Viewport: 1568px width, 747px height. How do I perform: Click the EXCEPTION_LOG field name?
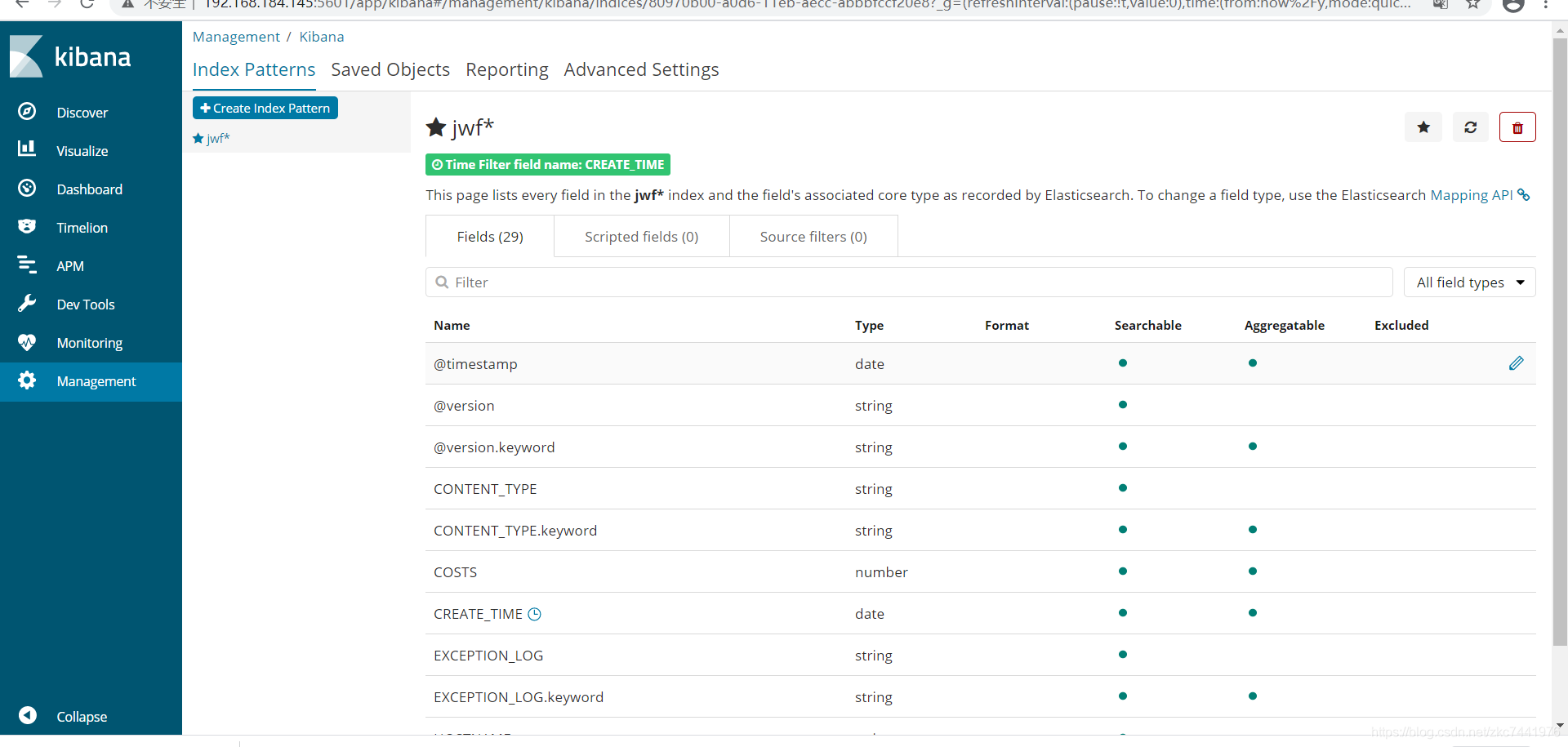point(488,656)
